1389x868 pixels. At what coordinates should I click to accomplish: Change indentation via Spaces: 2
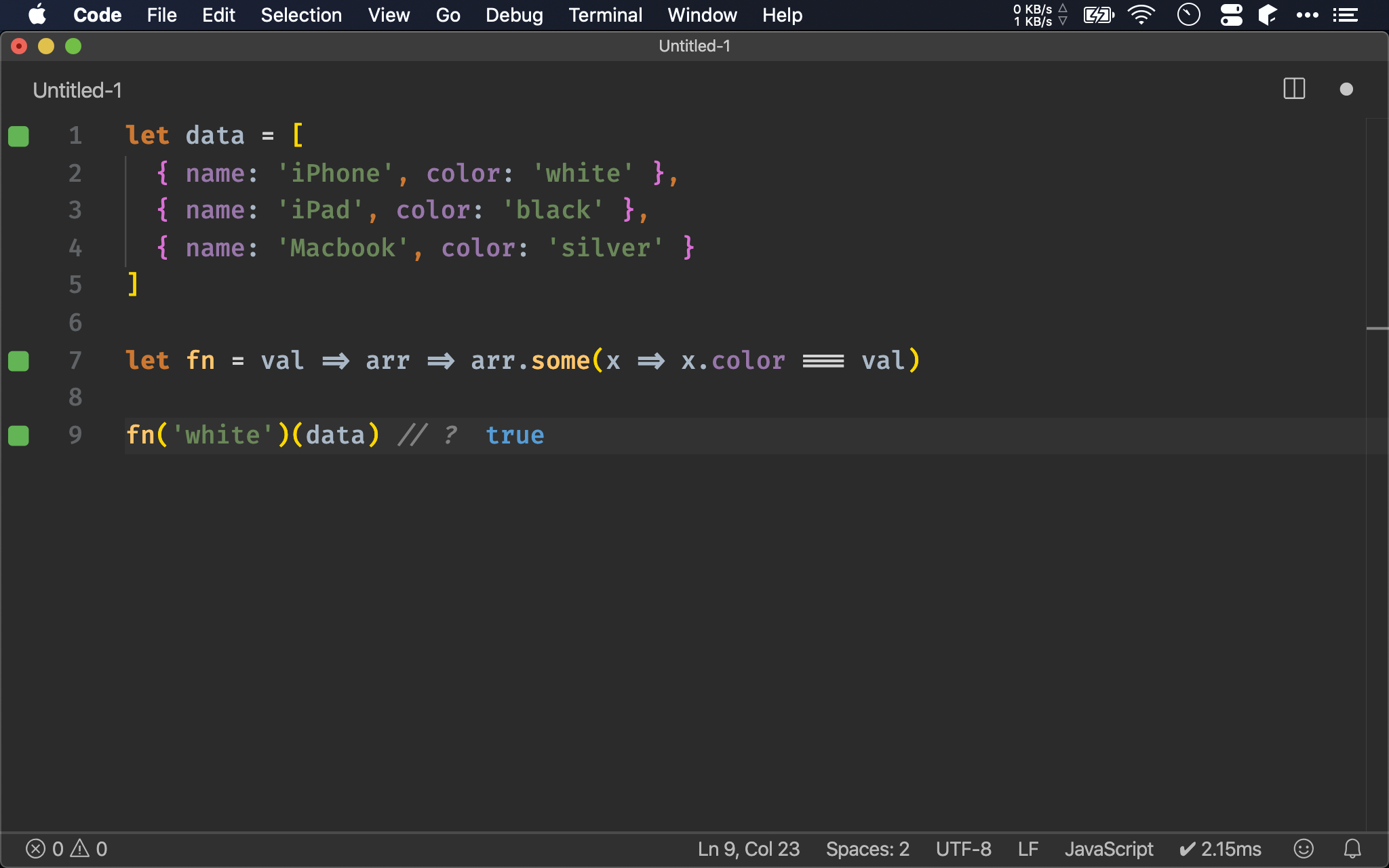click(867, 848)
